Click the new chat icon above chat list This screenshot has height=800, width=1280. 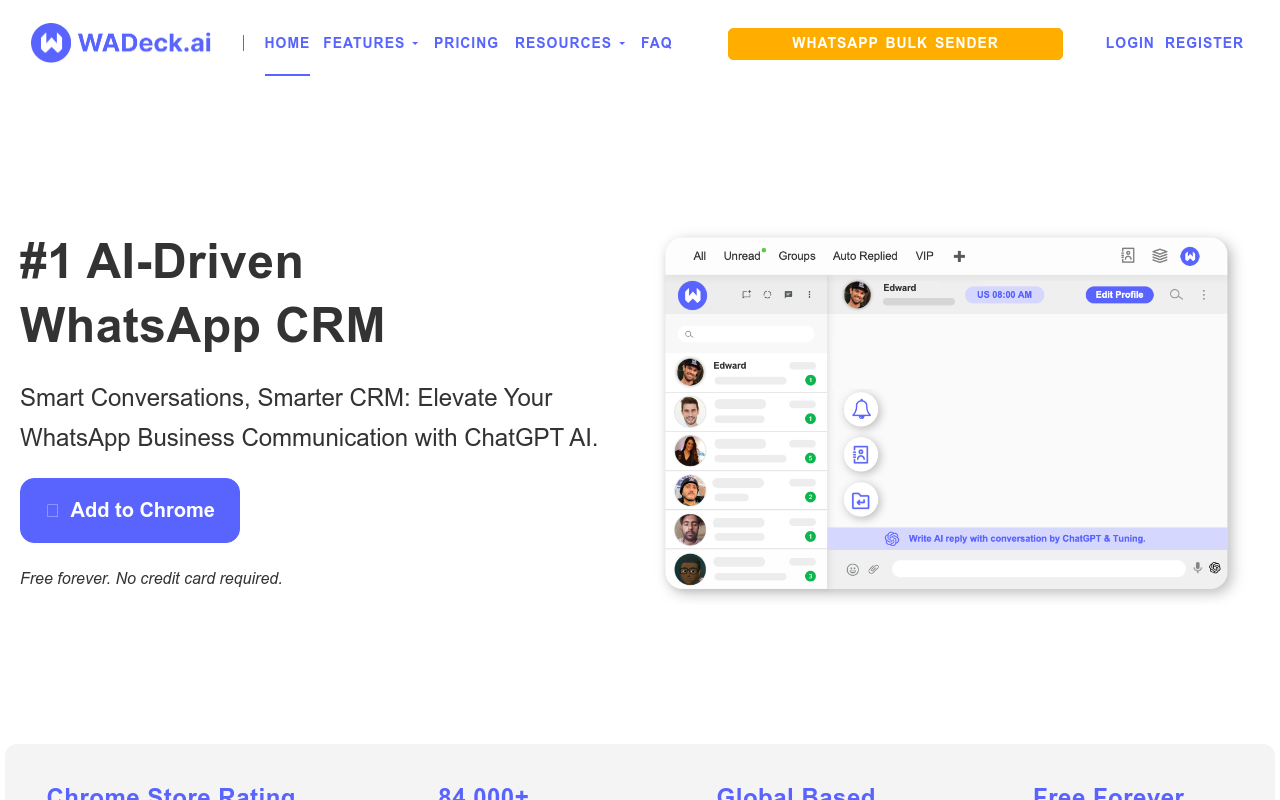point(789,295)
